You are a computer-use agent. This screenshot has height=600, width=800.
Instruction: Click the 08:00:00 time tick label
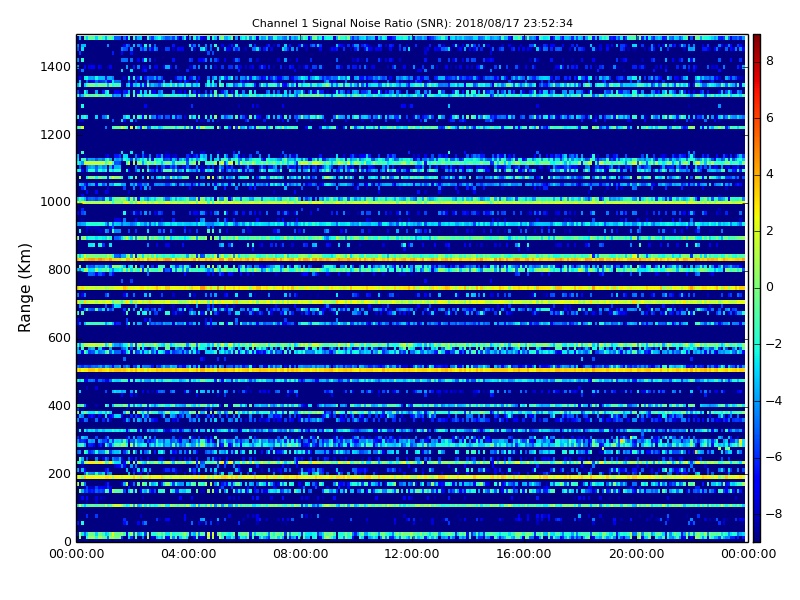(x=301, y=554)
